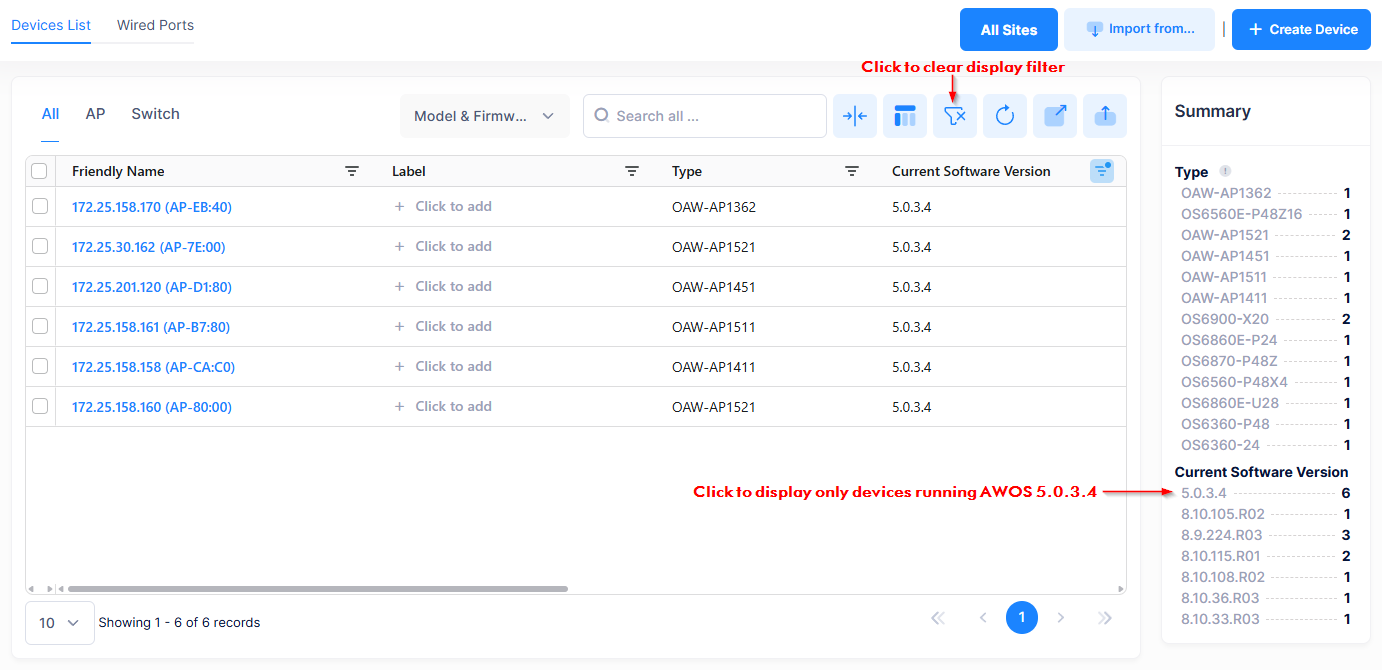The image size is (1382, 670).
Task: Click the refresh table icon
Action: click(x=1005, y=116)
